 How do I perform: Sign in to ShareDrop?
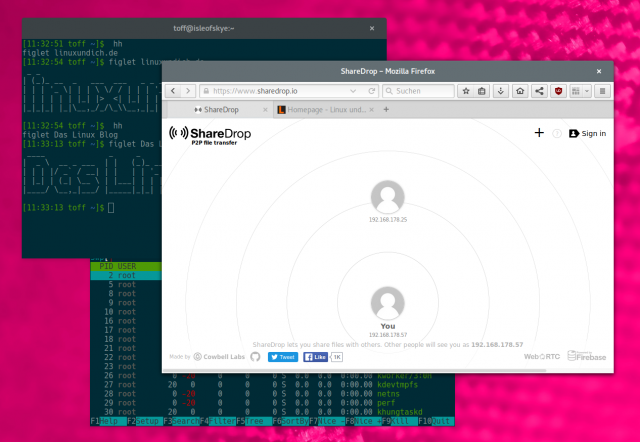[587, 133]
